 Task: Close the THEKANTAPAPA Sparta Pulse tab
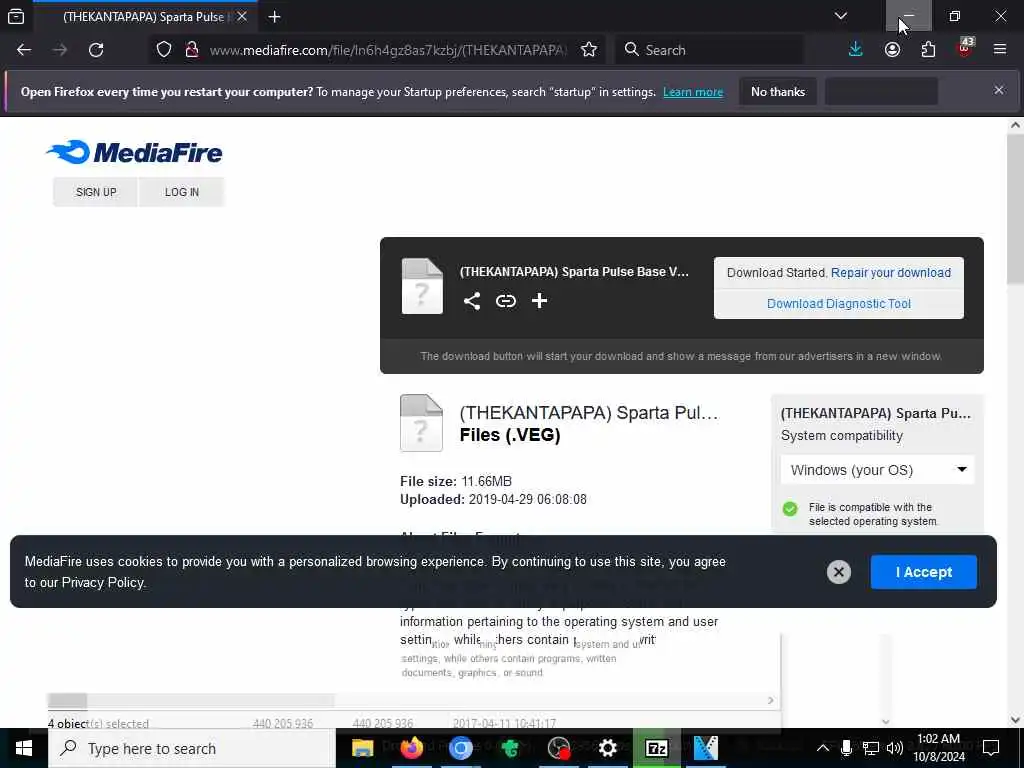[x=242, y=16]
